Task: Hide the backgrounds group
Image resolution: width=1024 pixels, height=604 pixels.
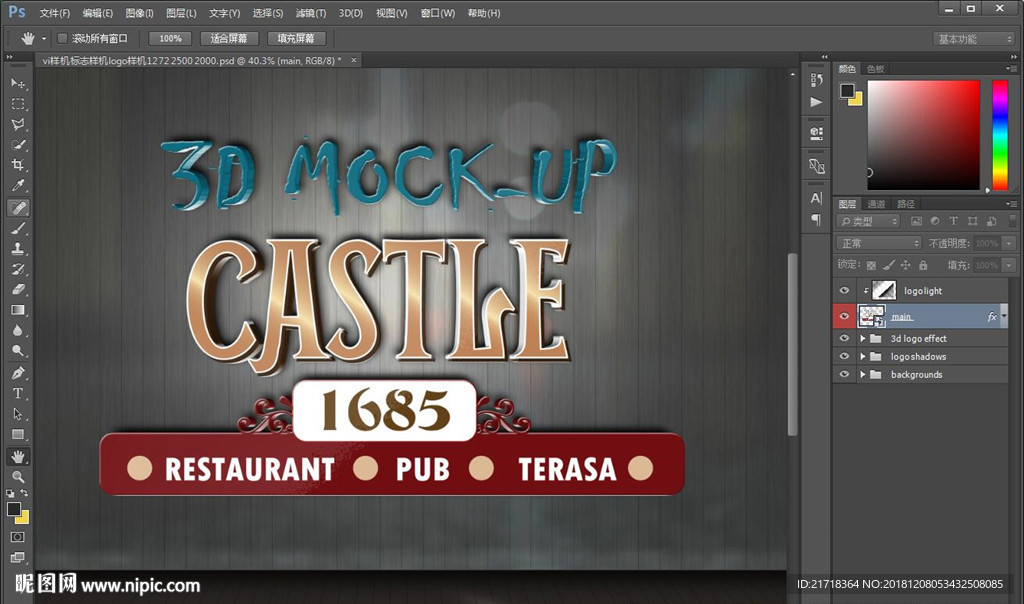Action: [x=844, y=374]
